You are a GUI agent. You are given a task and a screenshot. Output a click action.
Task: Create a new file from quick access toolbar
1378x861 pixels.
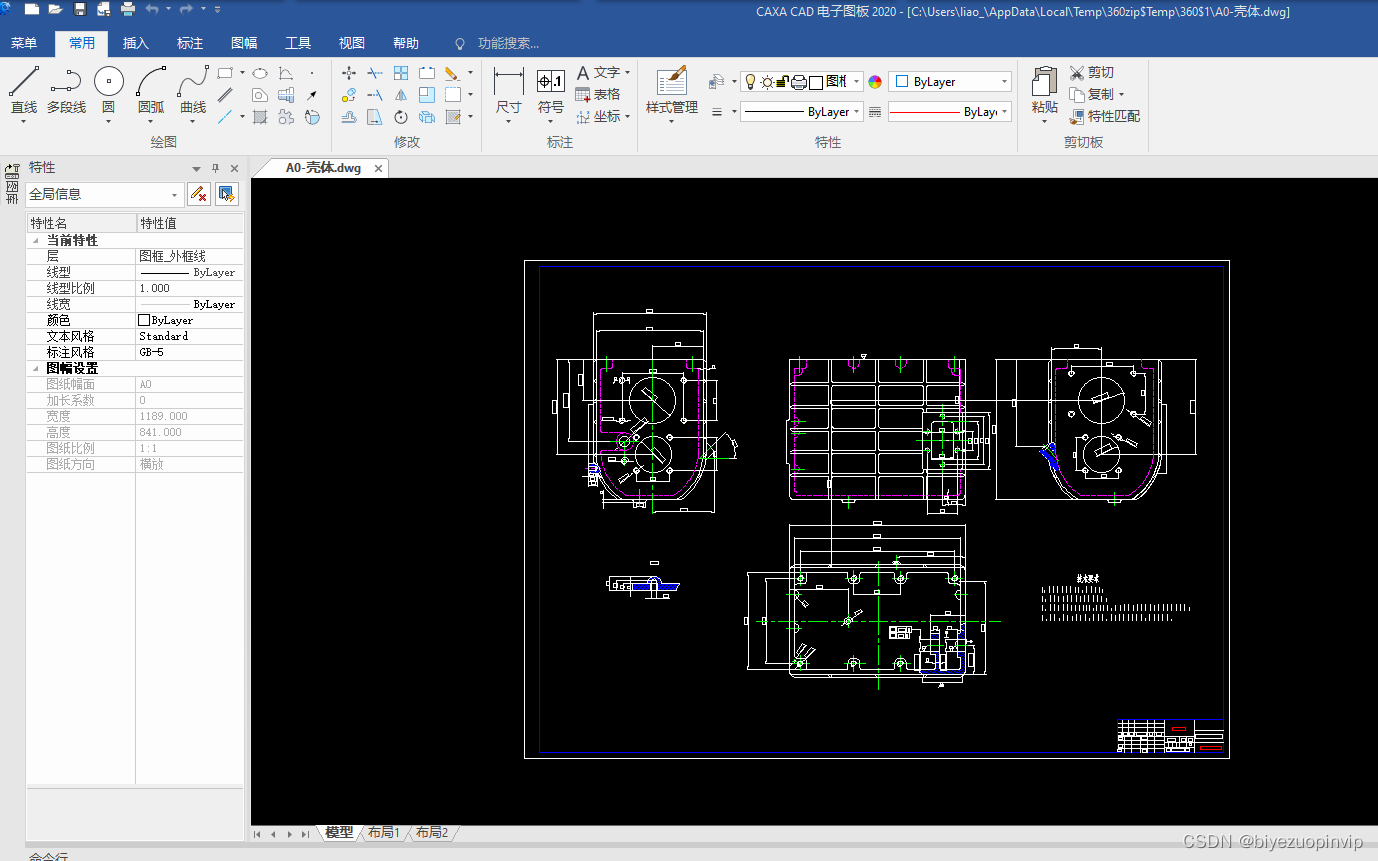pyautogui.click(x=31, y=10)
